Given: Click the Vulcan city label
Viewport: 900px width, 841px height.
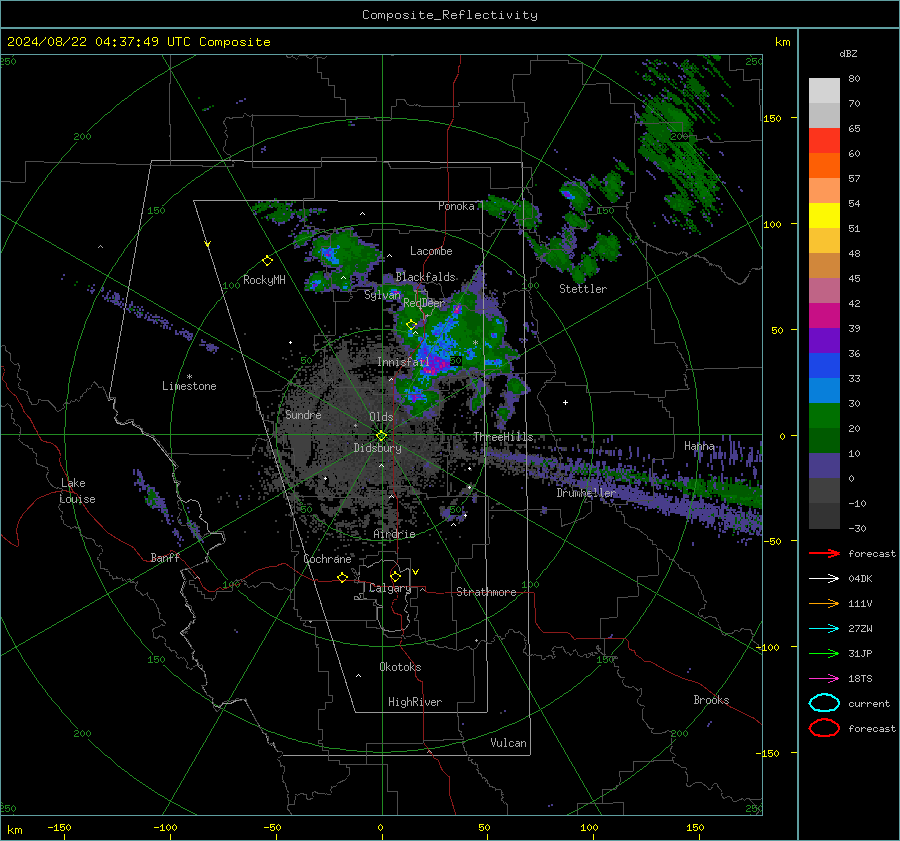Looking at the screenshot, I should pyautogui.click(x=508, y=743).
